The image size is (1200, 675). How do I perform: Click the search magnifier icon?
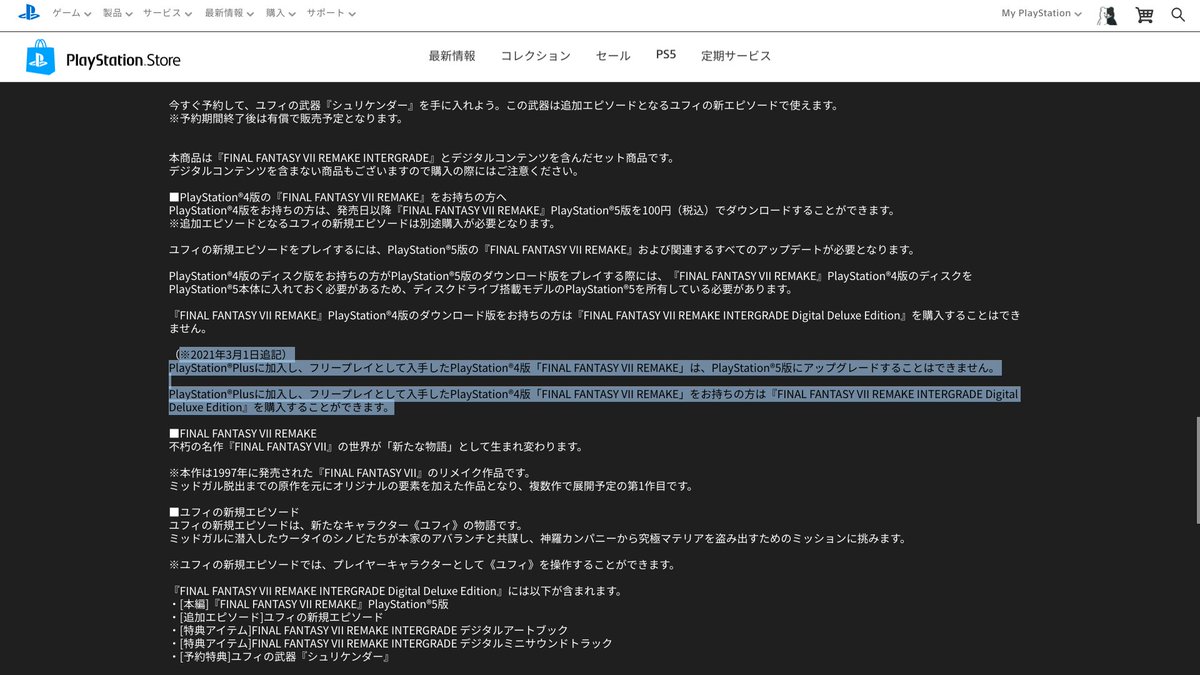point(1178,14)
